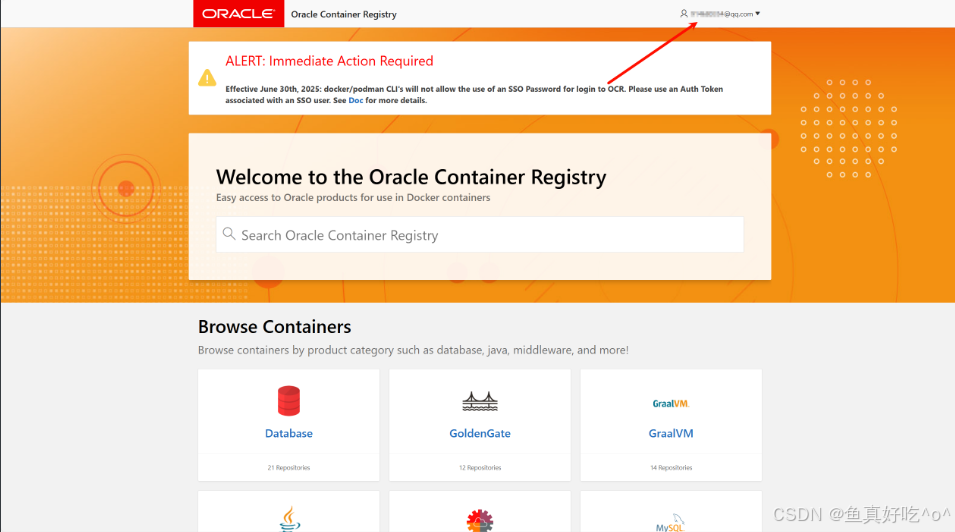955x532 pixels.
Task: Click 'Welcome to the Oracle Container Registry' heading
Action: coord(411,177)
